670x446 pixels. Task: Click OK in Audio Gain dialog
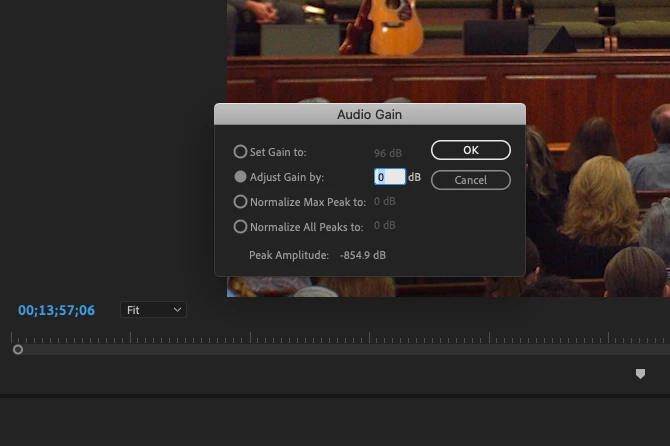[471, 150]
